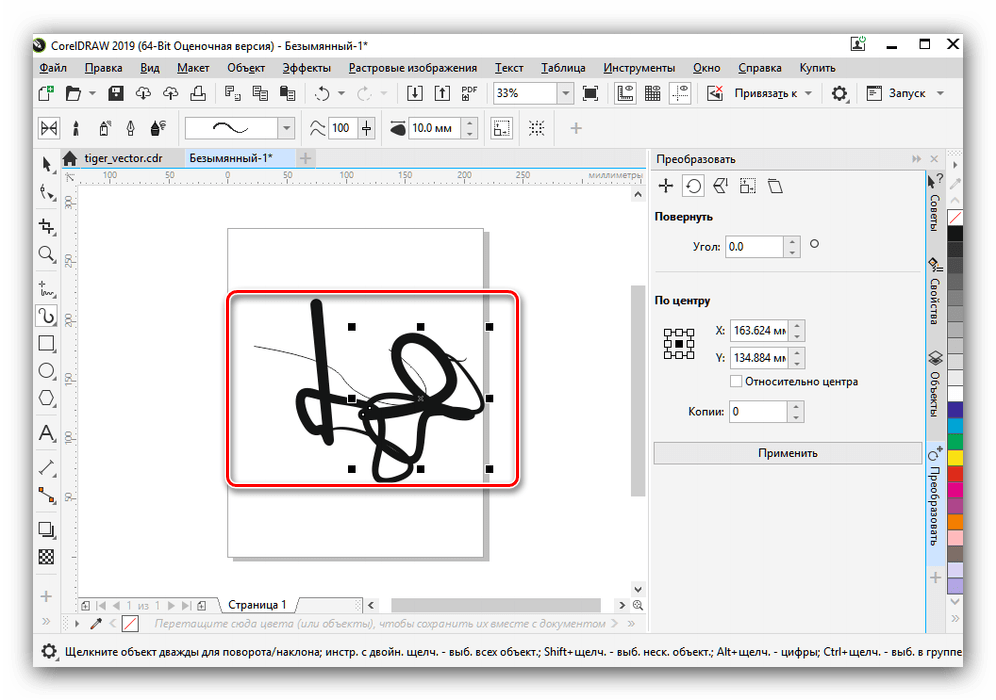Select the Pick (arrow) tool

click(x=47, y=163)
